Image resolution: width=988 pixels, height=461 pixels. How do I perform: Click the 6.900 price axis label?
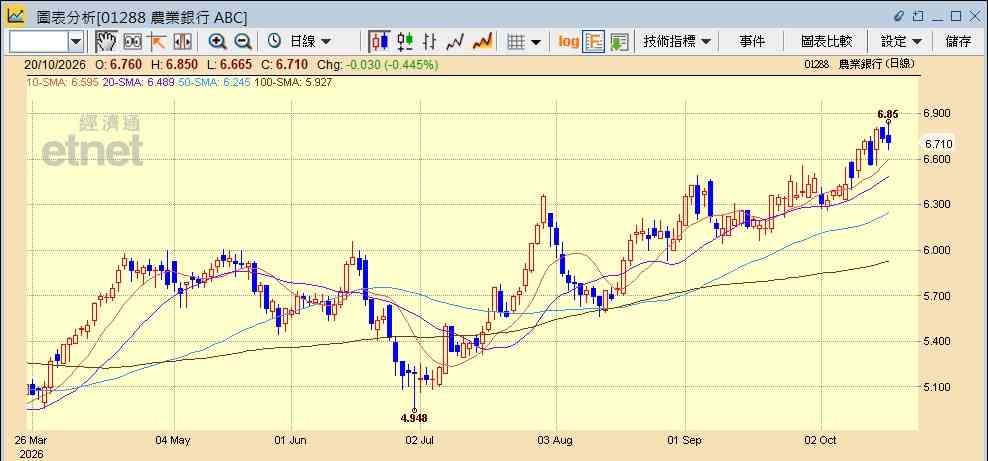(x=937, y=113)
